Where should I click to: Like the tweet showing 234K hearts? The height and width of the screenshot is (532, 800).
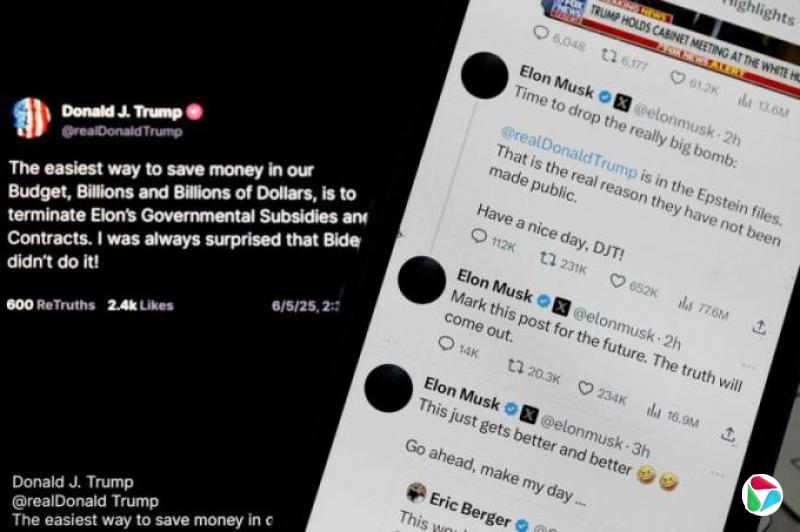[x=586, y=389]
